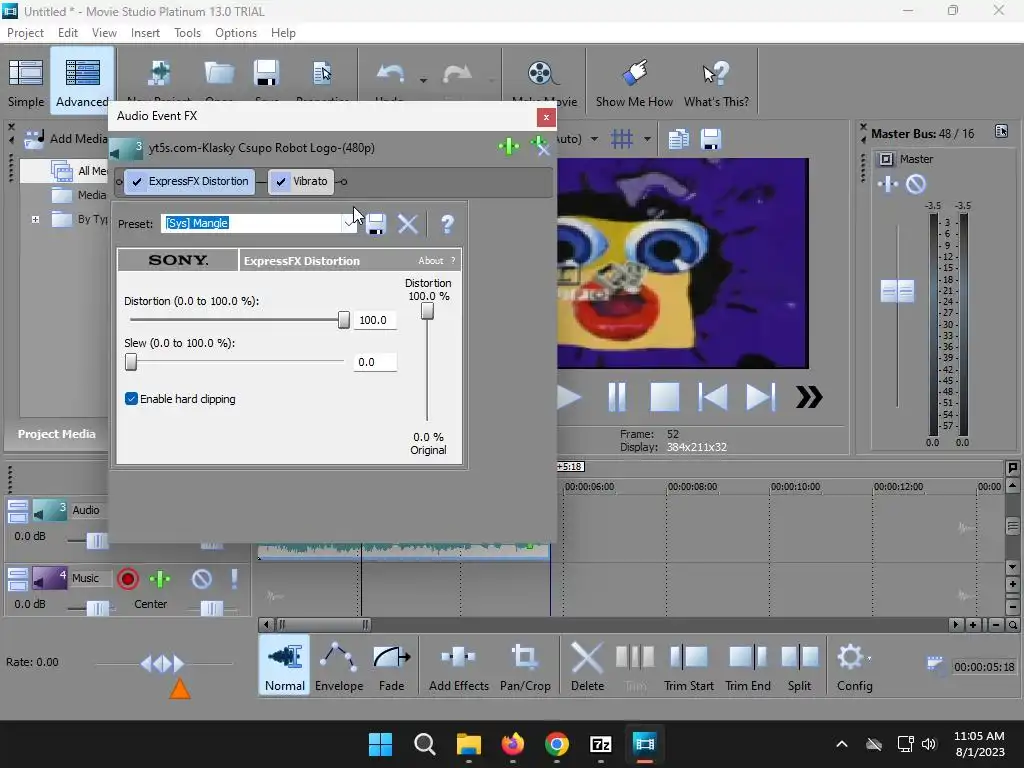Click the Redo arrow icon
The width and height of the screenshot is (1024, 768).
point(457,74)
